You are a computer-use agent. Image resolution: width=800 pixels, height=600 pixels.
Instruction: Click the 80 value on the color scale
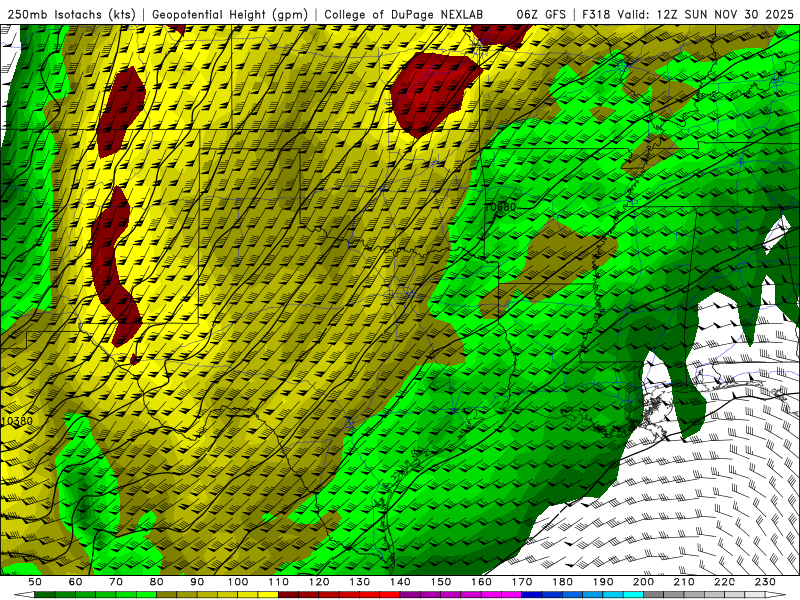tap(157, 582)
